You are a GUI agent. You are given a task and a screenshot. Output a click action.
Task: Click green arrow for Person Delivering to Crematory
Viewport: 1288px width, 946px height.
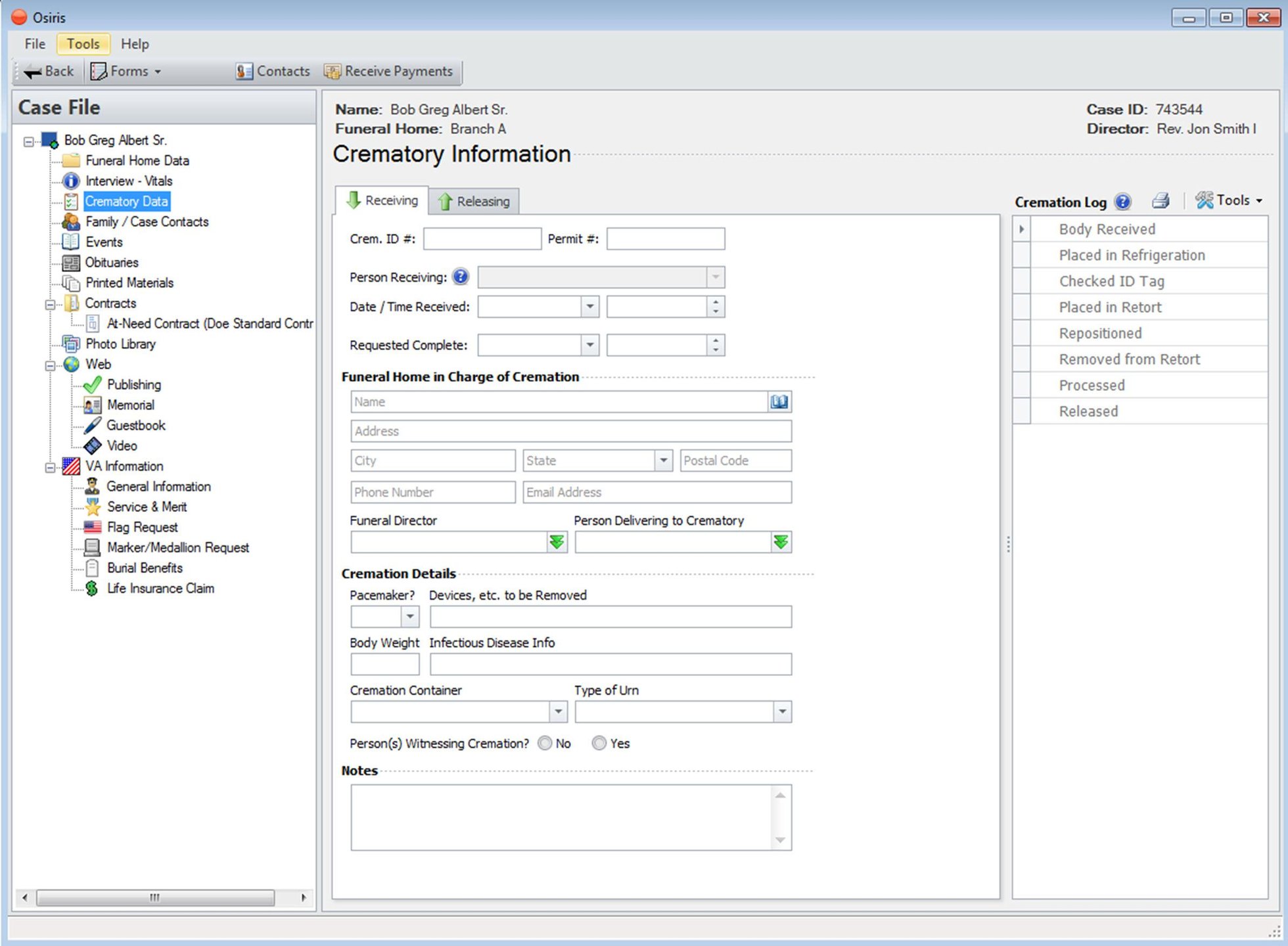(x=781, y=542)
